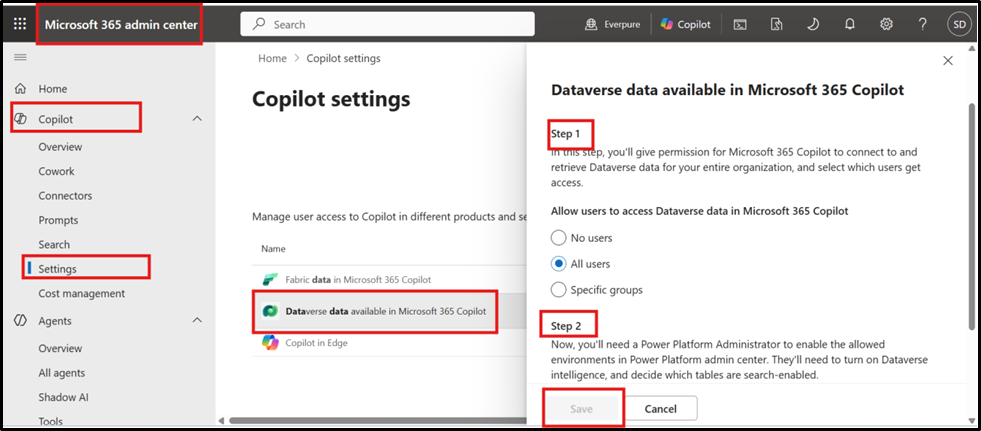Click the Step 2 heading
Image resolution: width=981 pixels, height=431 pixels.
pos(566,326)
